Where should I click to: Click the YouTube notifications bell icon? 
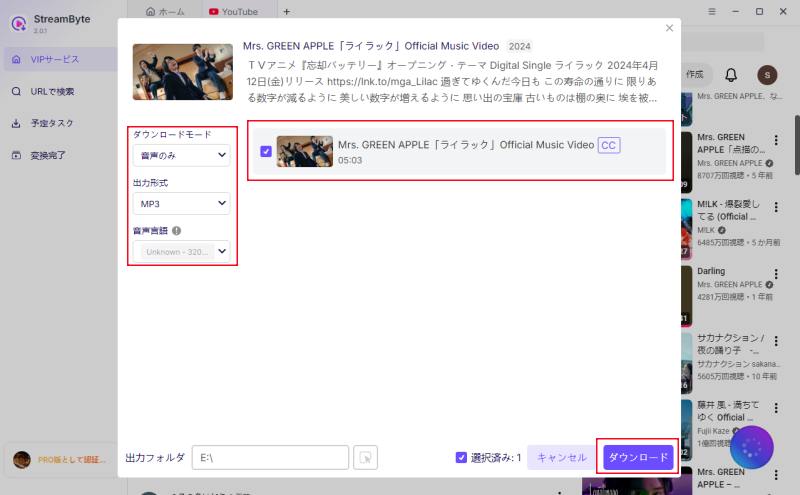(731, 75)
